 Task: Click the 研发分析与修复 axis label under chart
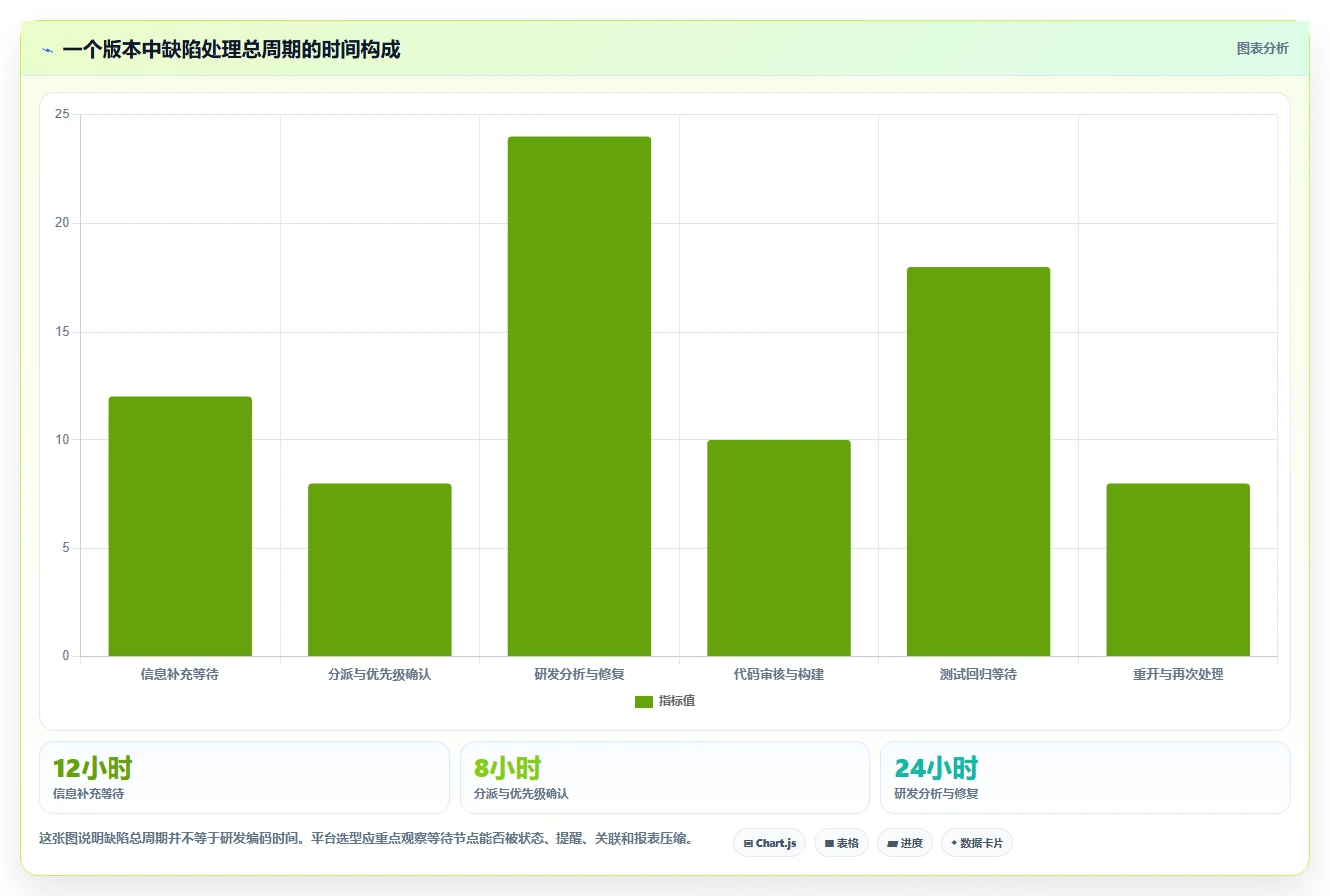(579, 674)
